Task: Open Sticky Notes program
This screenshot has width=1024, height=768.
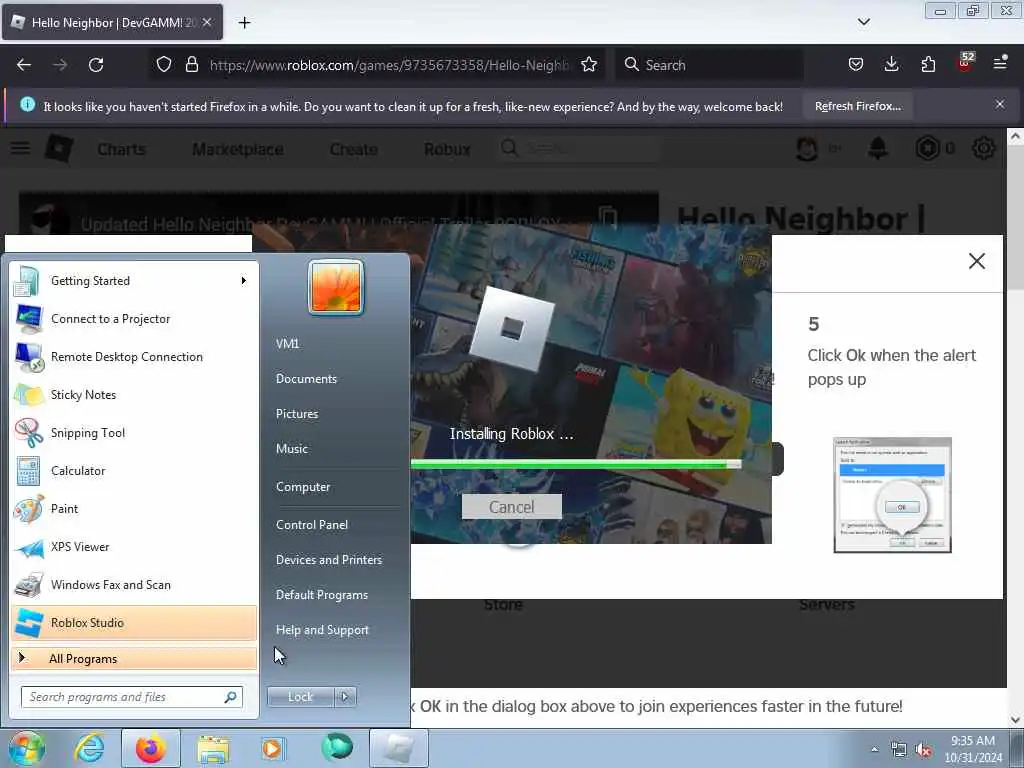Action: pos(134,394)
